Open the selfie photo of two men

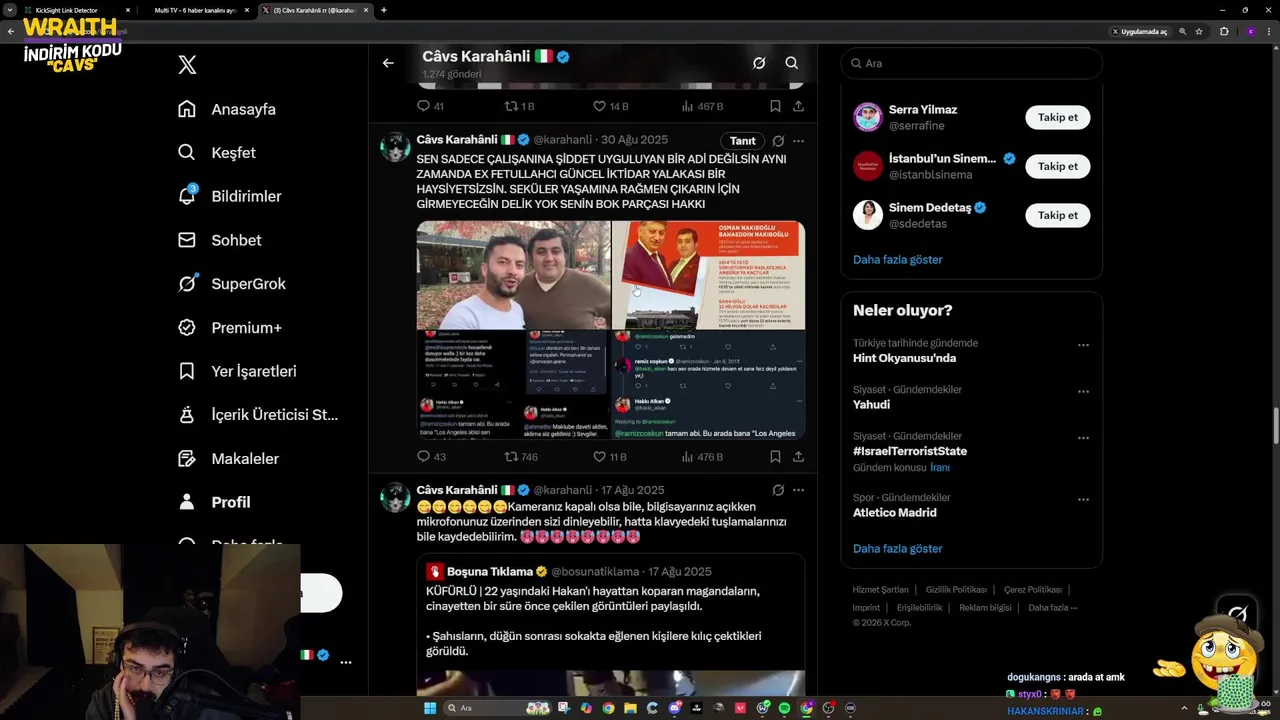513,275
